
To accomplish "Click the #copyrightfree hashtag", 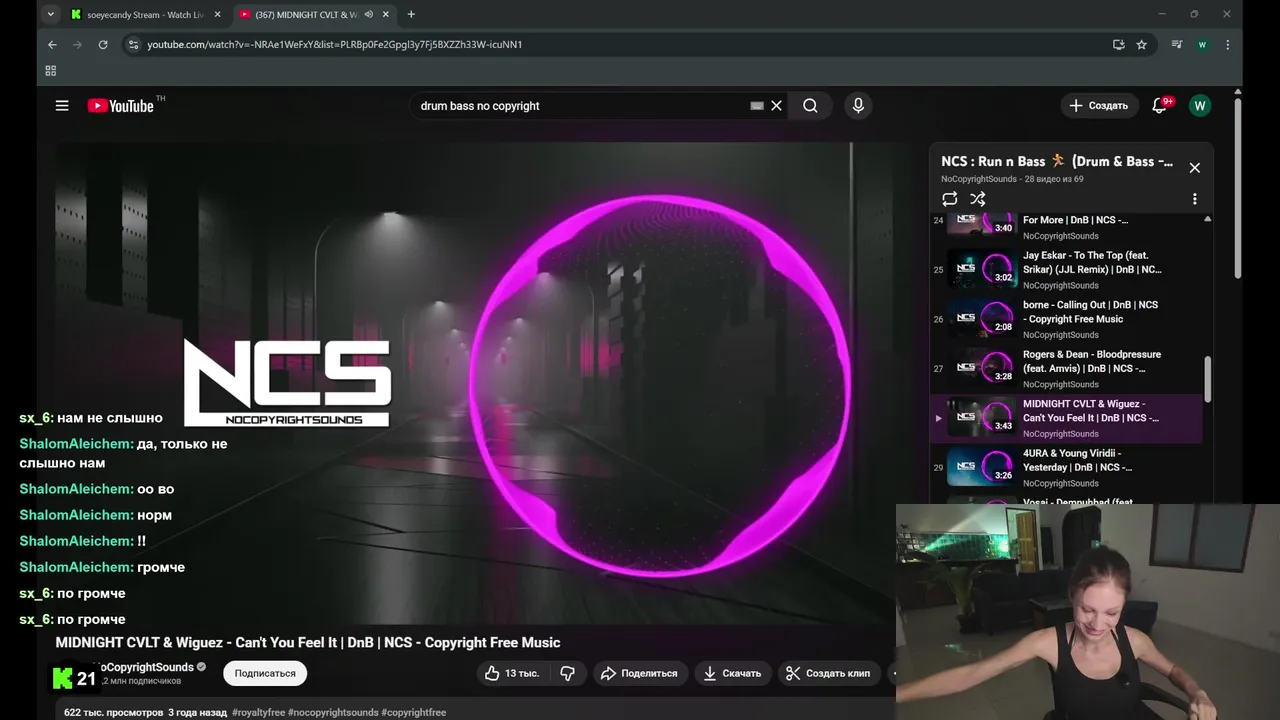I will 414,713.
